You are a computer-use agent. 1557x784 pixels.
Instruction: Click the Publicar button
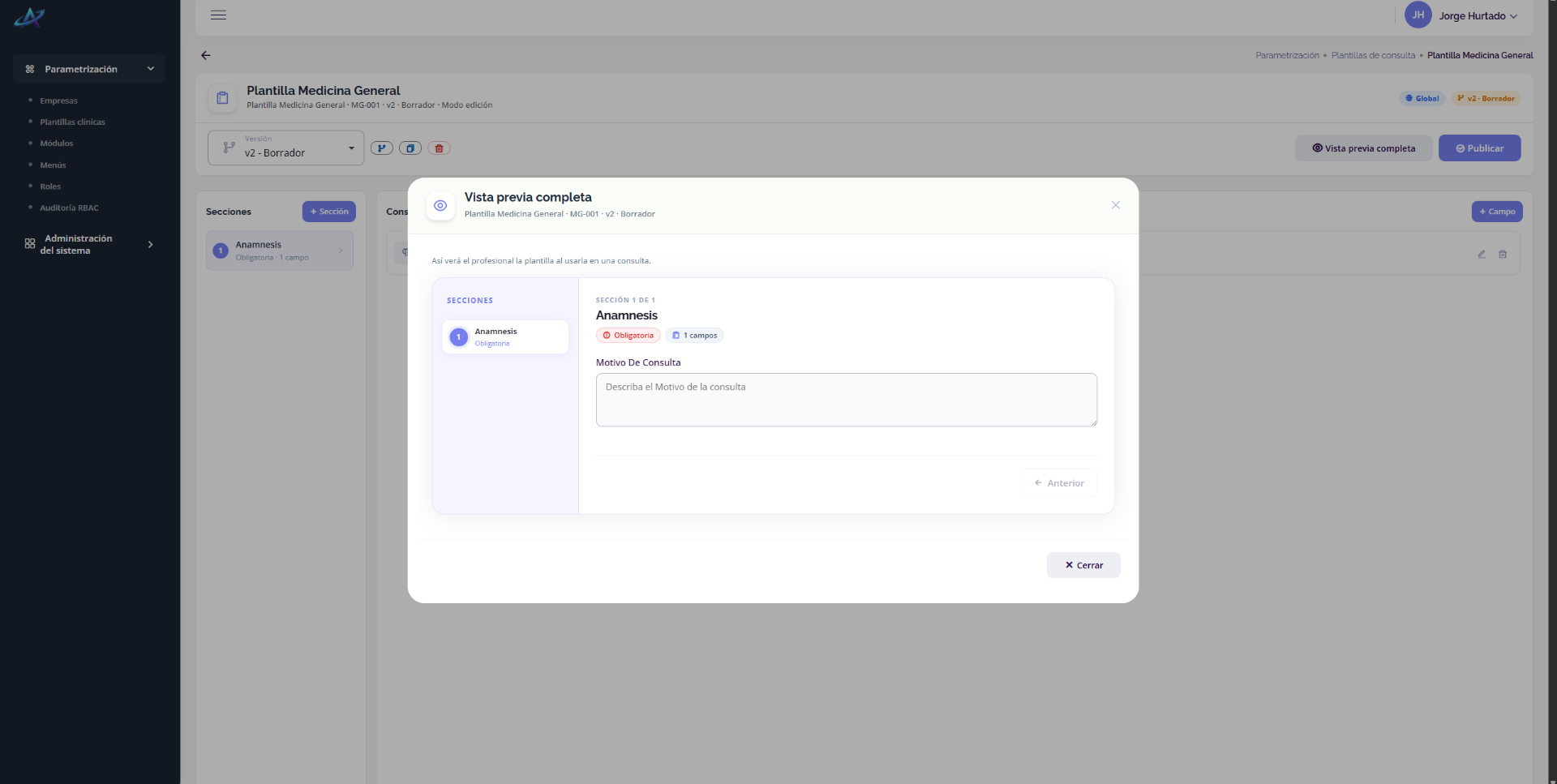[1479, 148]
